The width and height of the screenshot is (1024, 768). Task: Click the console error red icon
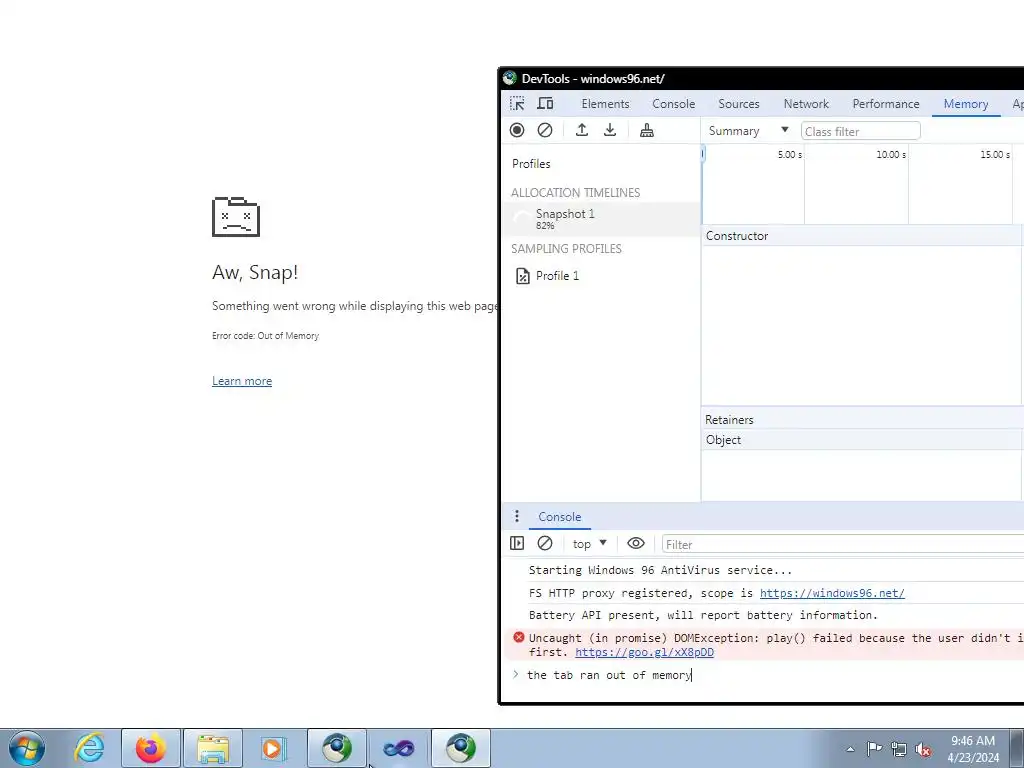519,637
